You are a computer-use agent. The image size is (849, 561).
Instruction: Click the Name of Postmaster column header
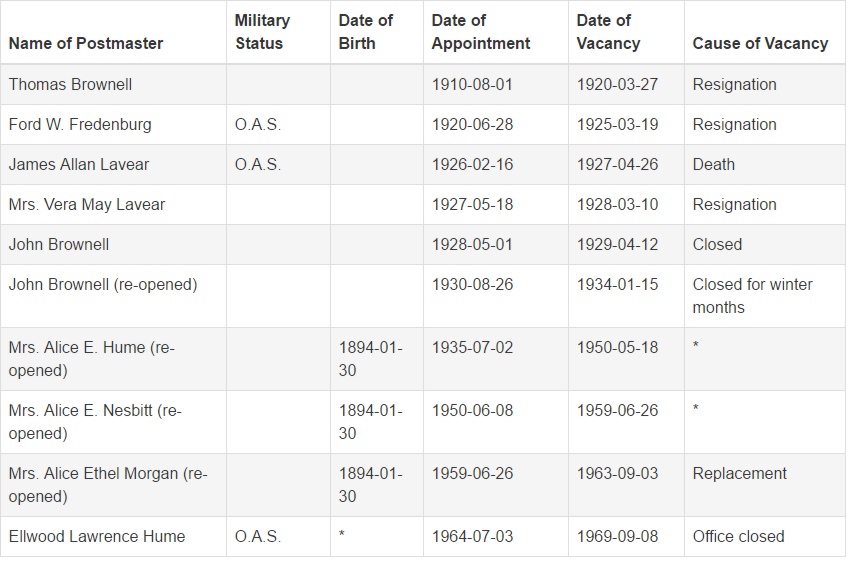pyautogui.click(x=86, y=43)
